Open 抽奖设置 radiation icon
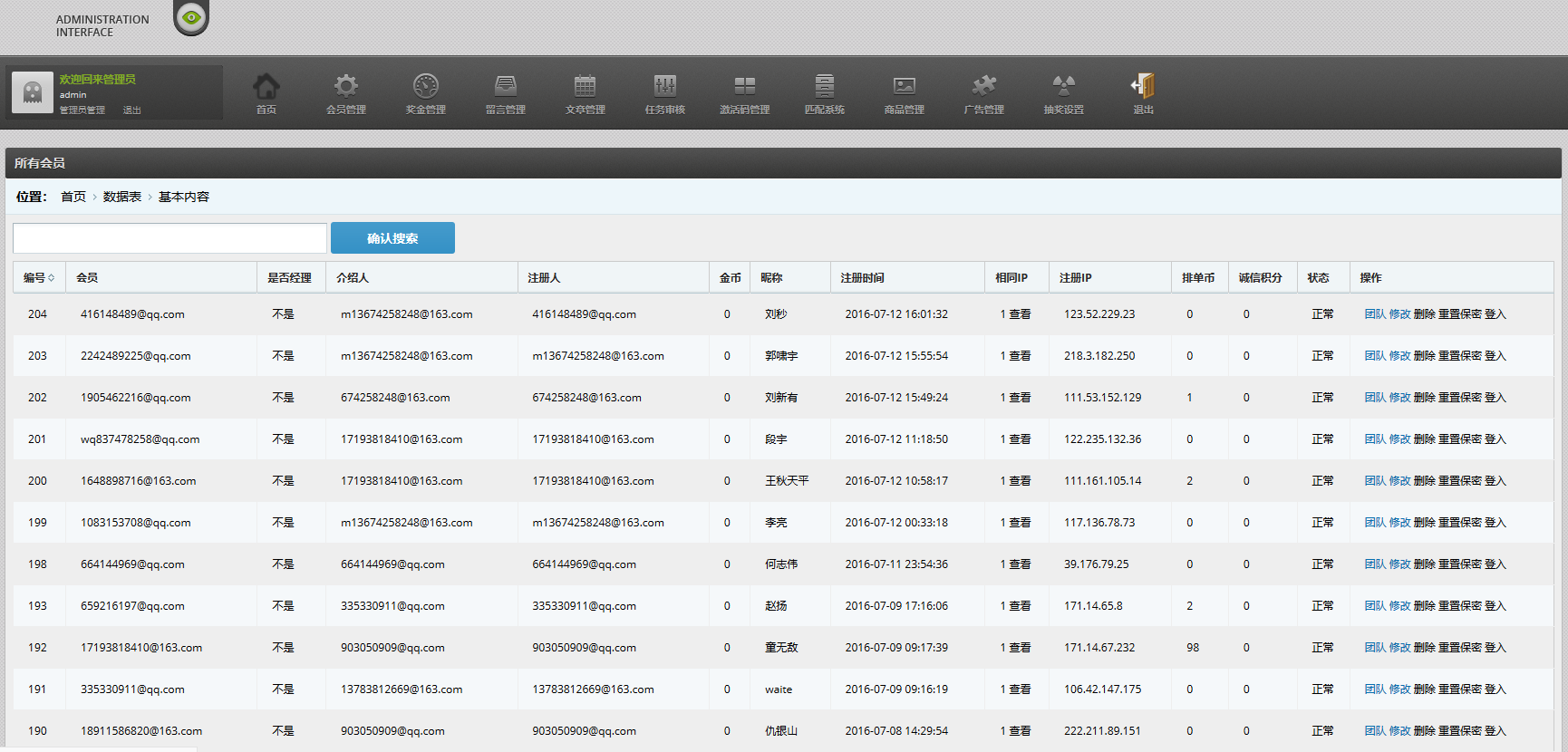The width and height of the screenshot is (1568, 752). click(x=1063, y=86)
